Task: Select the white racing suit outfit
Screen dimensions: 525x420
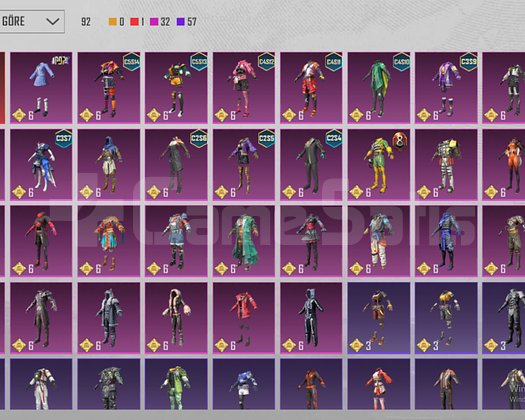Action: (41, 384)
